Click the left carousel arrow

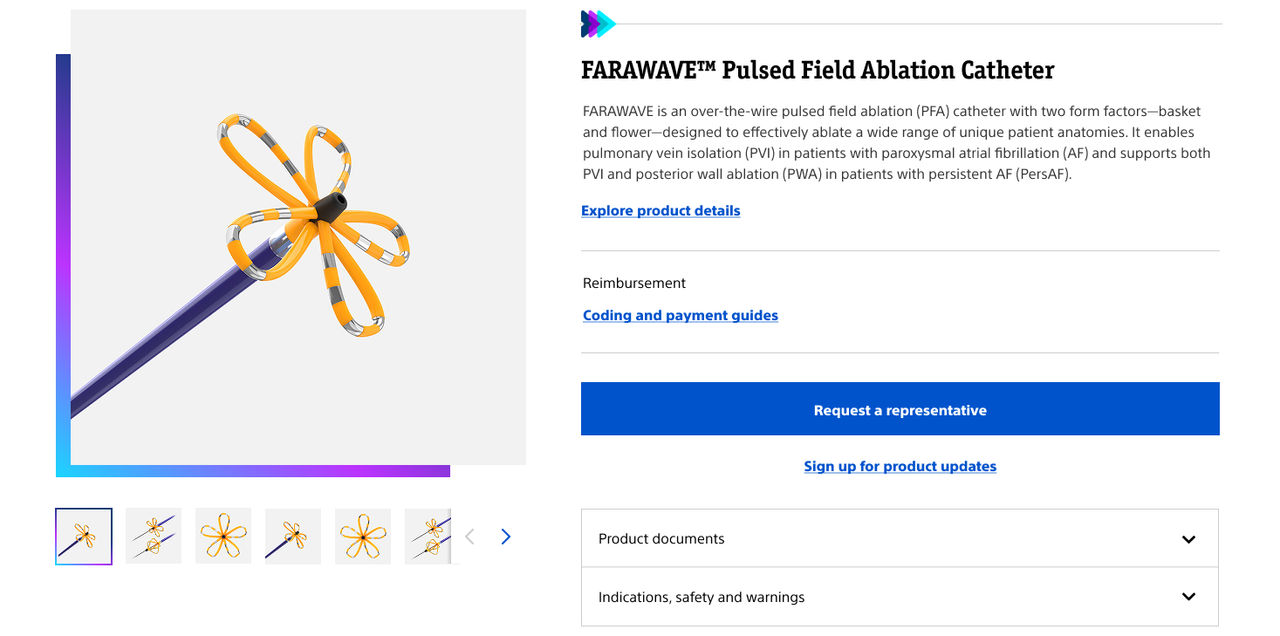470,537
